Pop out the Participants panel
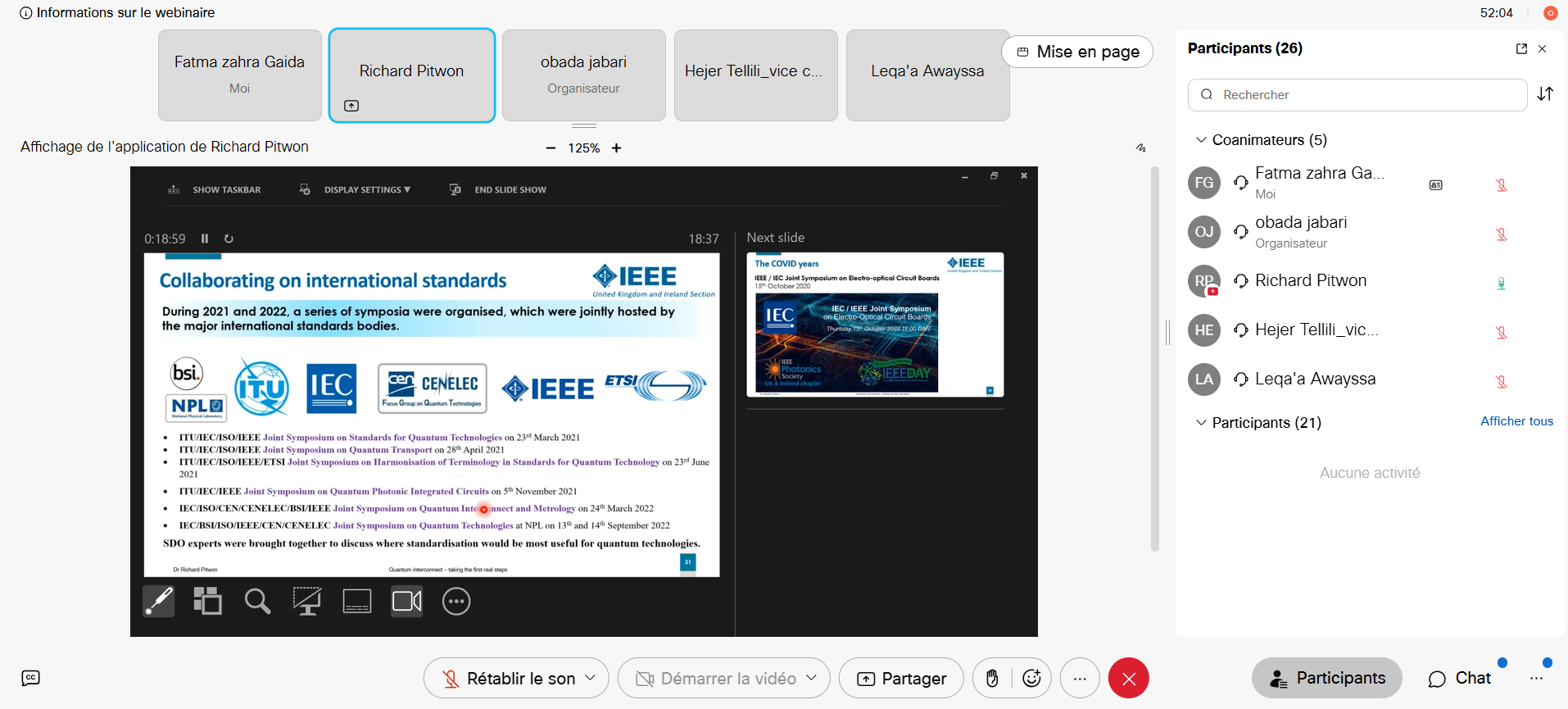 point(1521,49)
